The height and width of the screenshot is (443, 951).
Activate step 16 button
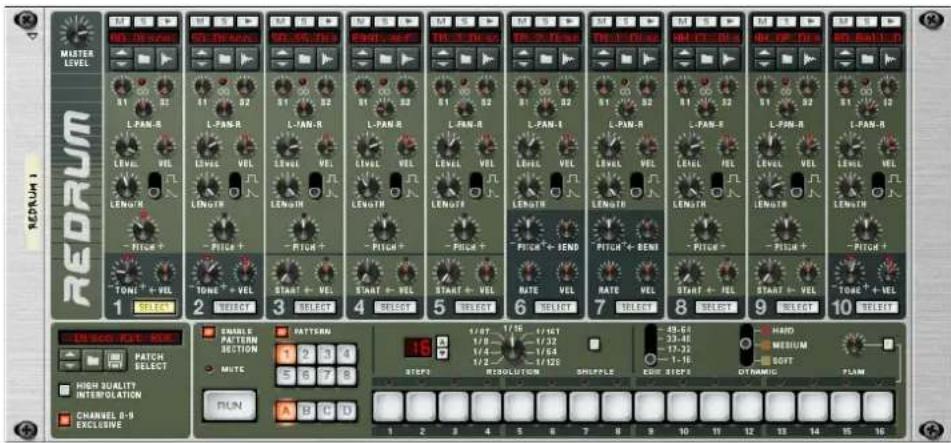coord(878,407)
